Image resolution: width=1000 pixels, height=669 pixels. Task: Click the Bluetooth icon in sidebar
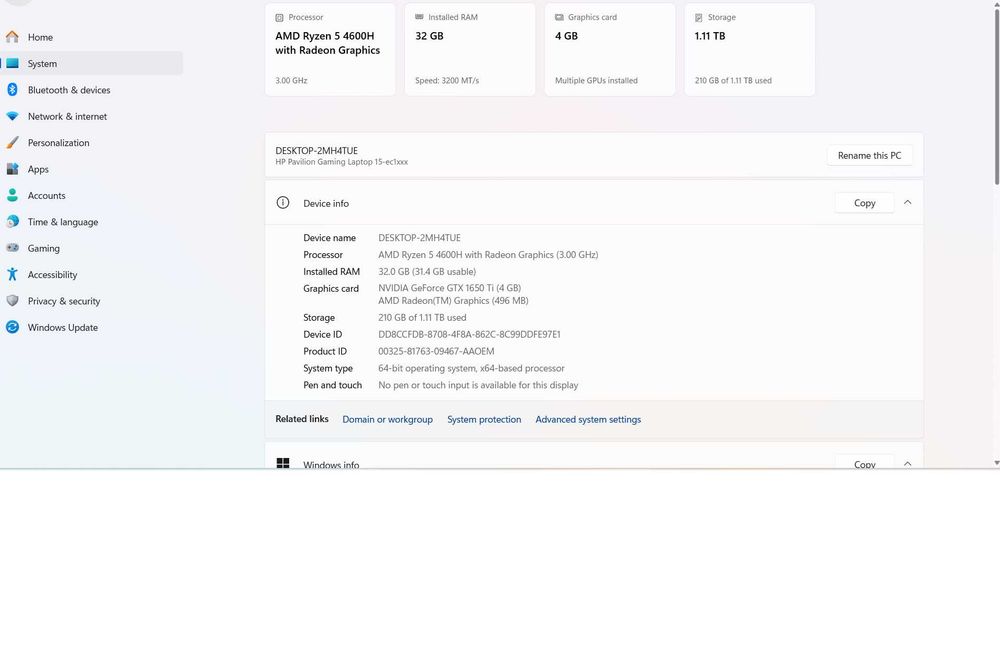click(x=12, y=90)
